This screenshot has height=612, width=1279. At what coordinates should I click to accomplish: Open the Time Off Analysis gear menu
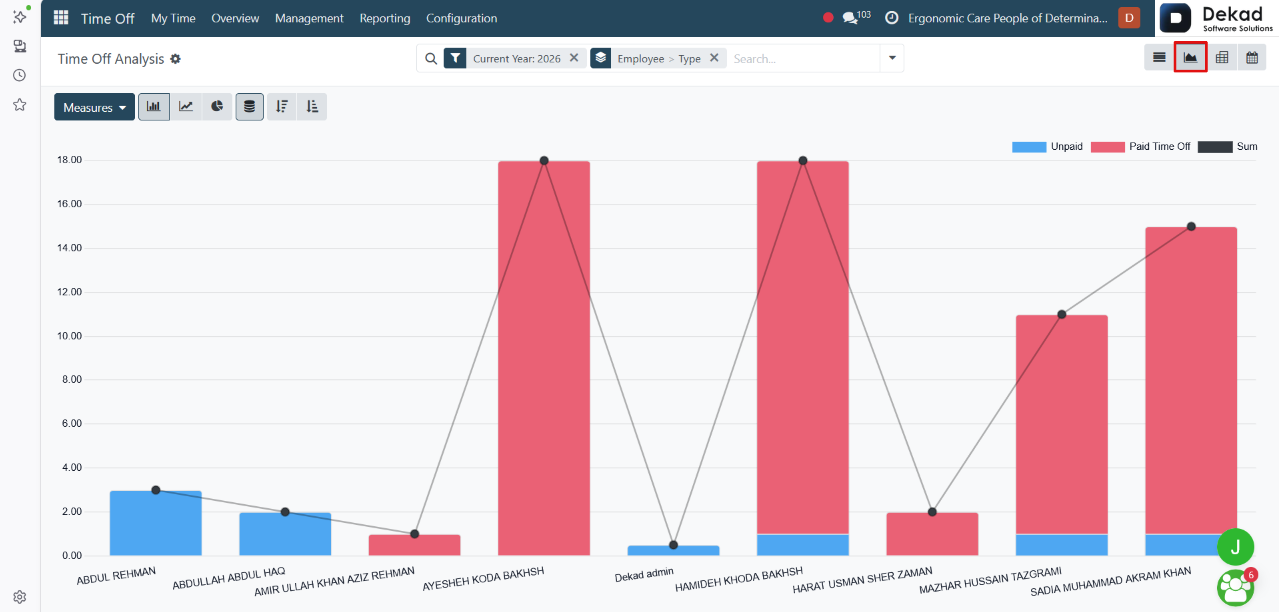click(x=176, y=59)
